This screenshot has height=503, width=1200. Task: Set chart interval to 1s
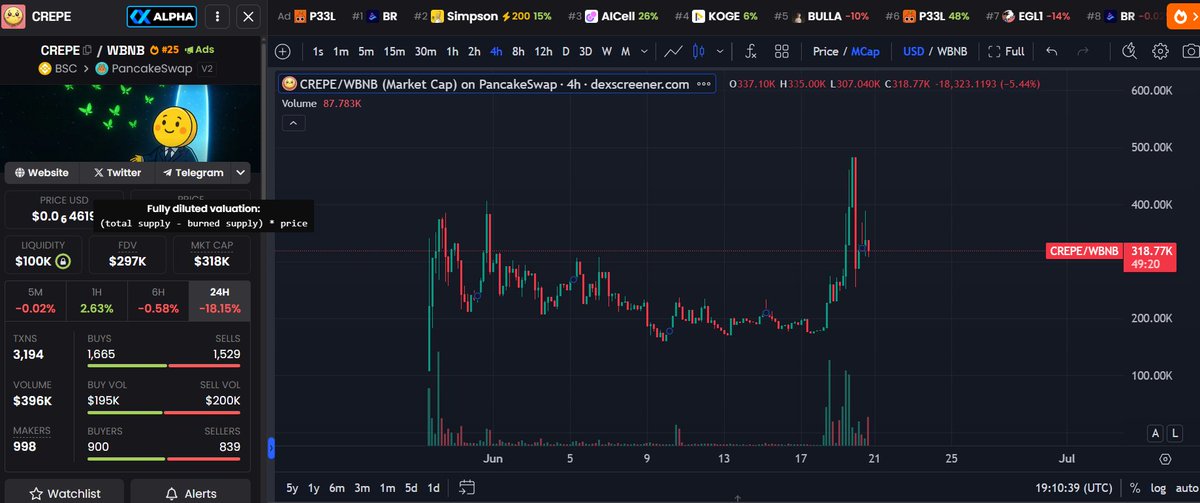point(318,51)
